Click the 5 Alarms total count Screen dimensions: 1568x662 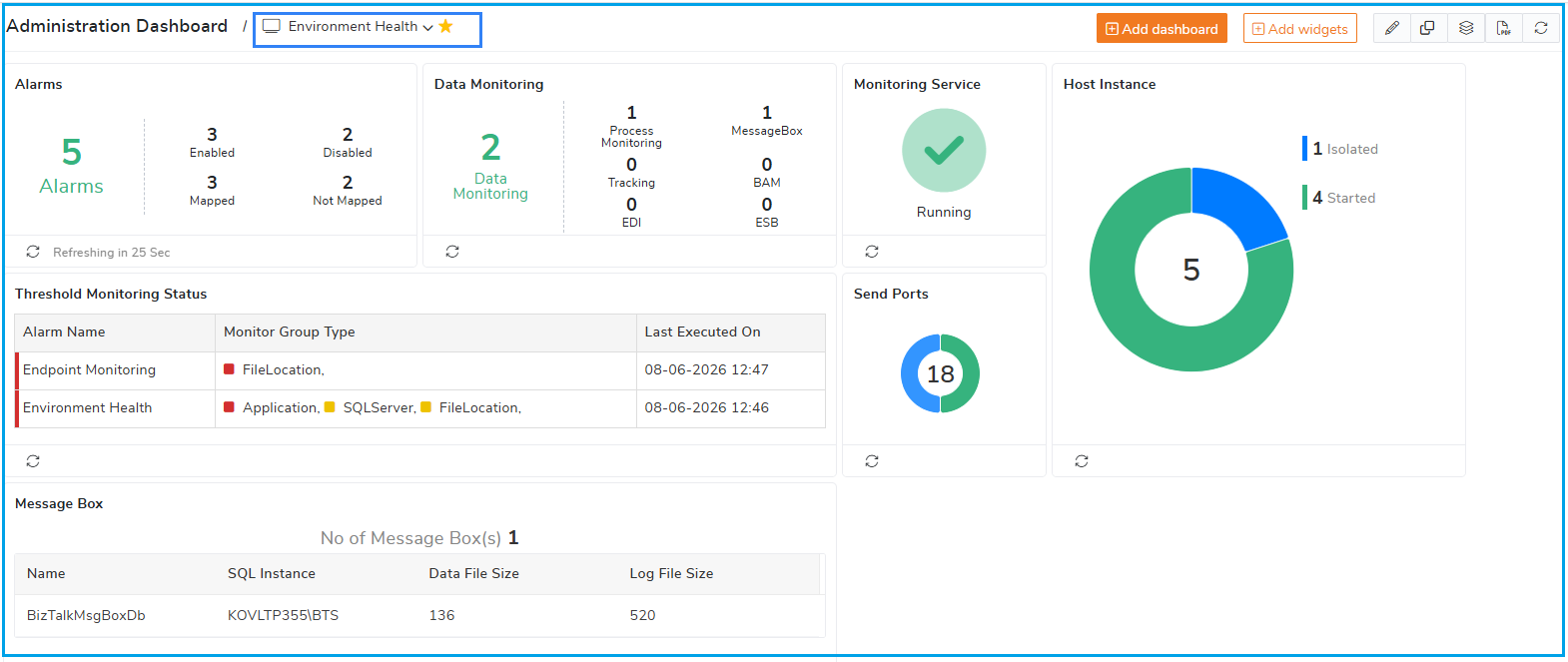(71, 153)
